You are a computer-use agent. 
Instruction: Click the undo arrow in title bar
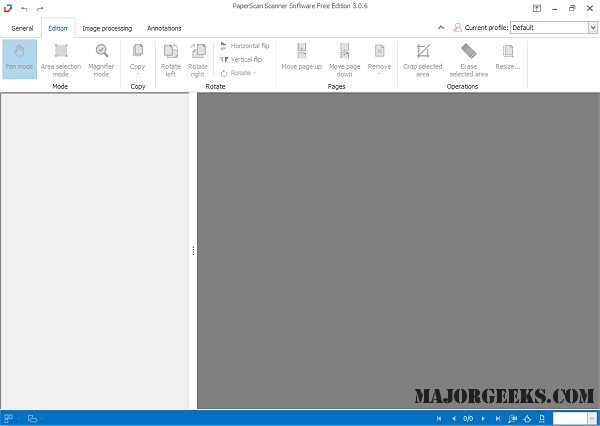24,8
